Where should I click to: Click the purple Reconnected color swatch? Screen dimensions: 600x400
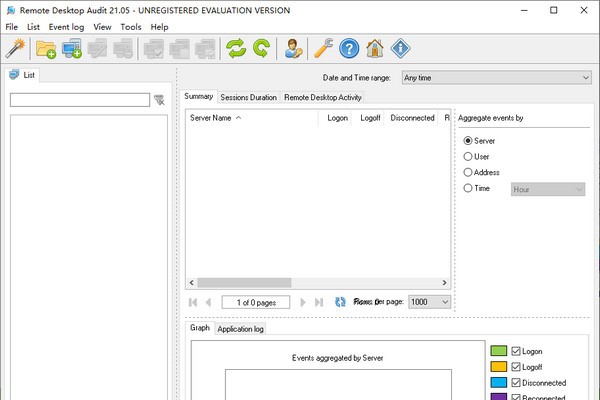coord(499,397)
